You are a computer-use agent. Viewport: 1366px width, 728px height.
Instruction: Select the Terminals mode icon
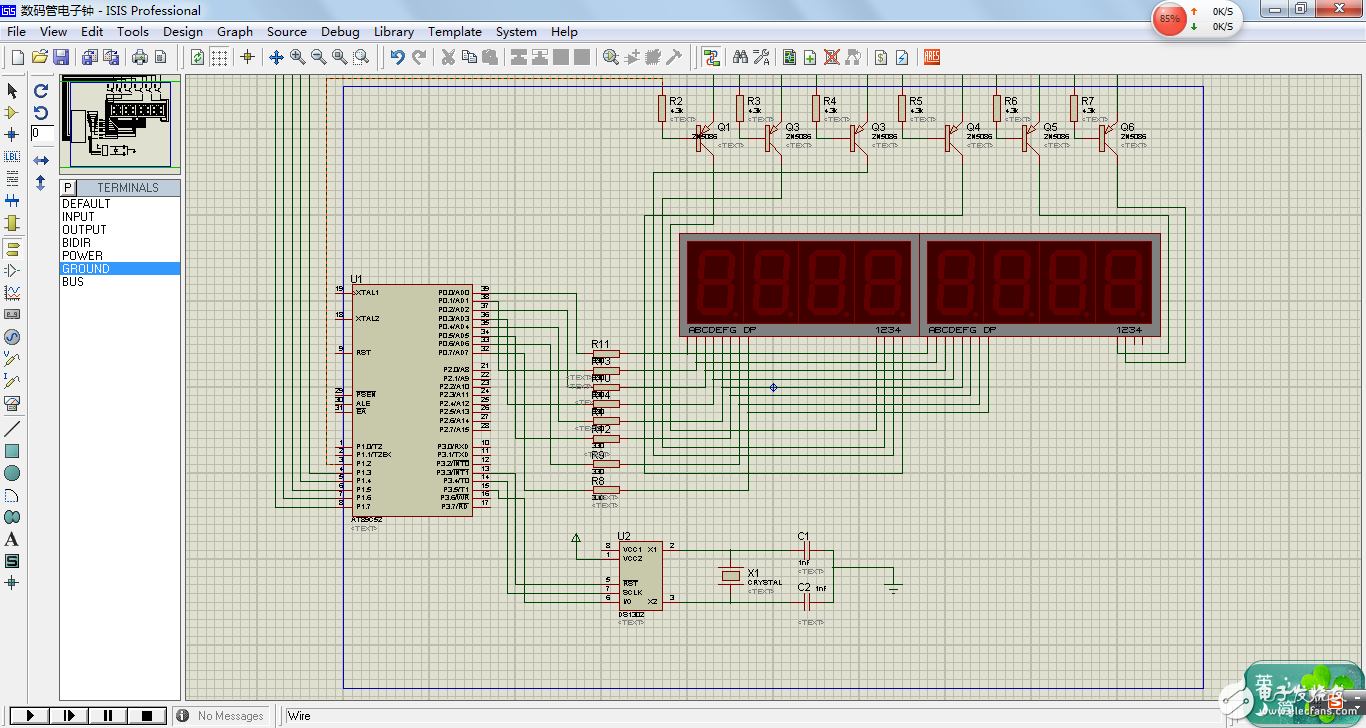pos(12,247)
